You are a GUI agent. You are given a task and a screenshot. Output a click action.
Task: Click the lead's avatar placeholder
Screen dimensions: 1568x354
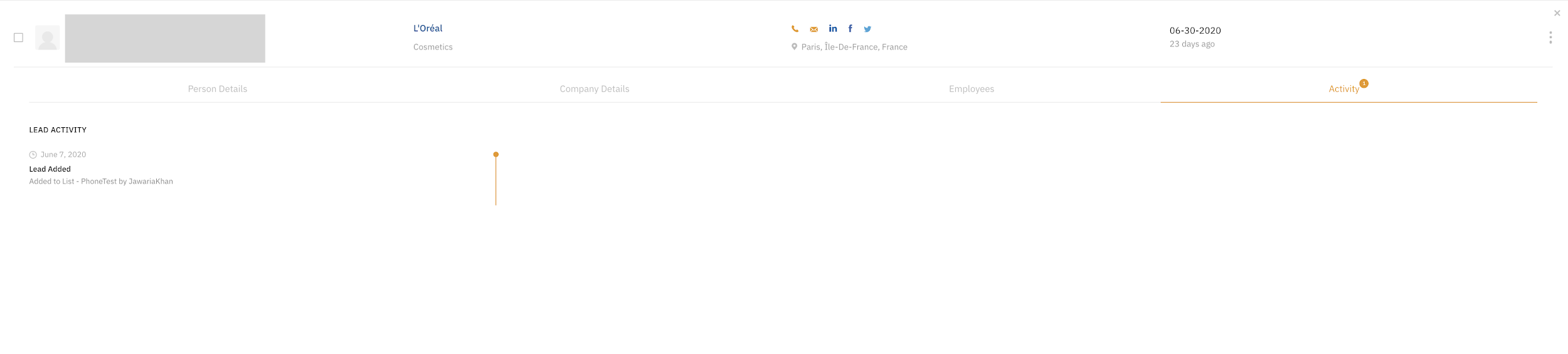coord(48,38)
